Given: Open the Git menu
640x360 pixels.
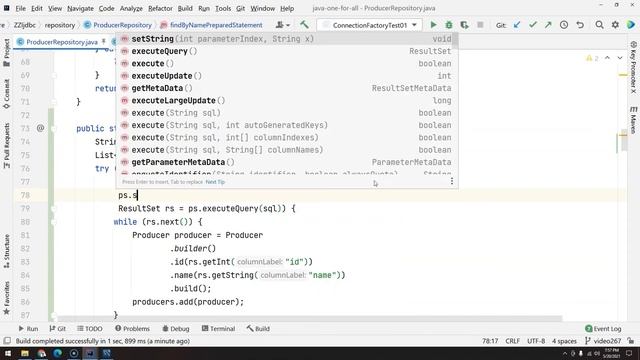Looking at the screenshot, I should (240, 8).
